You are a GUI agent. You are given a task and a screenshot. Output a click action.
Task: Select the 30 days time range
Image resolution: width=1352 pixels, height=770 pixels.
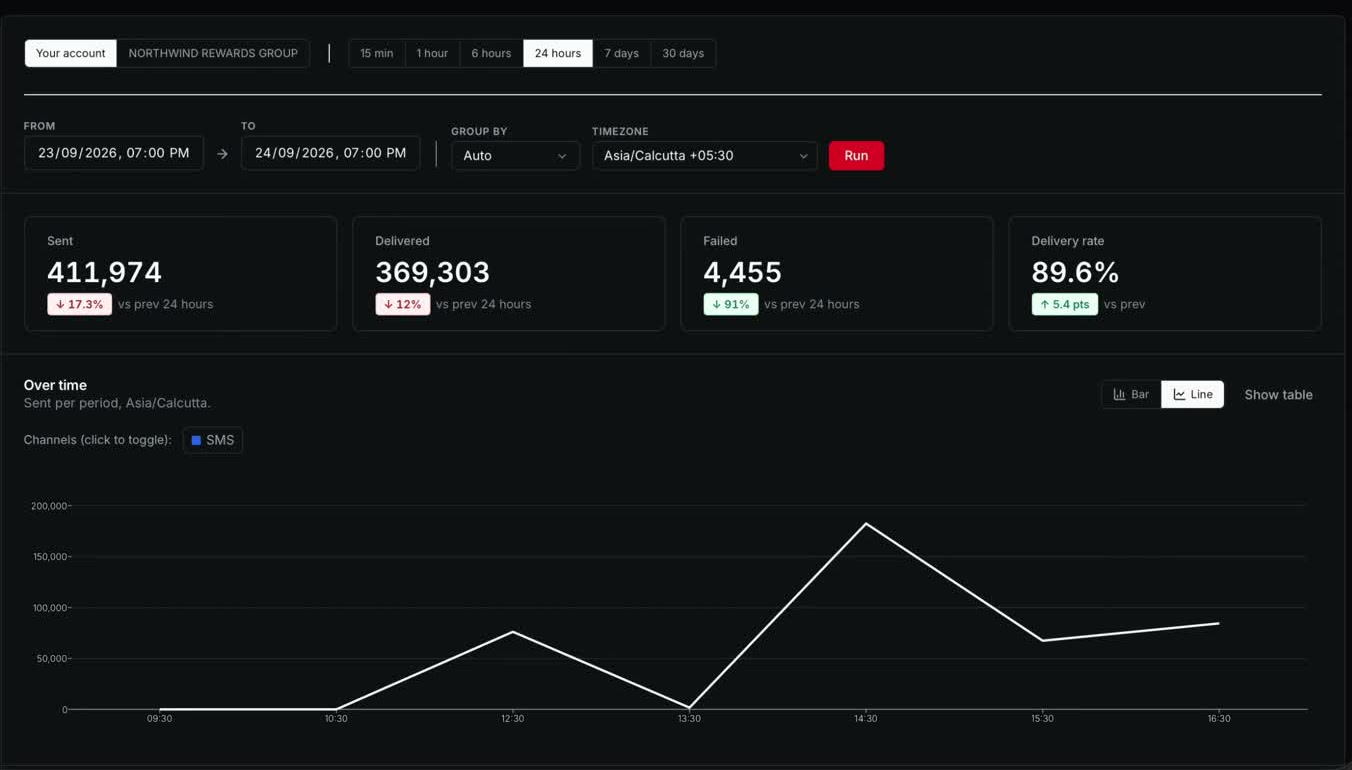point(683,53)
